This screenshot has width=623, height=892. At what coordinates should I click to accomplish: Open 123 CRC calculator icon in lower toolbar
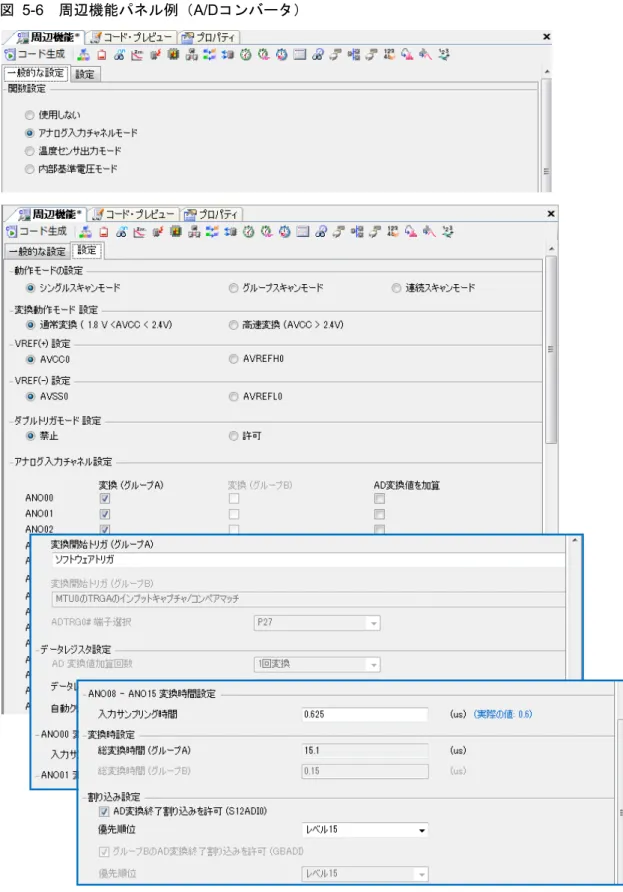tap(393, 232)
